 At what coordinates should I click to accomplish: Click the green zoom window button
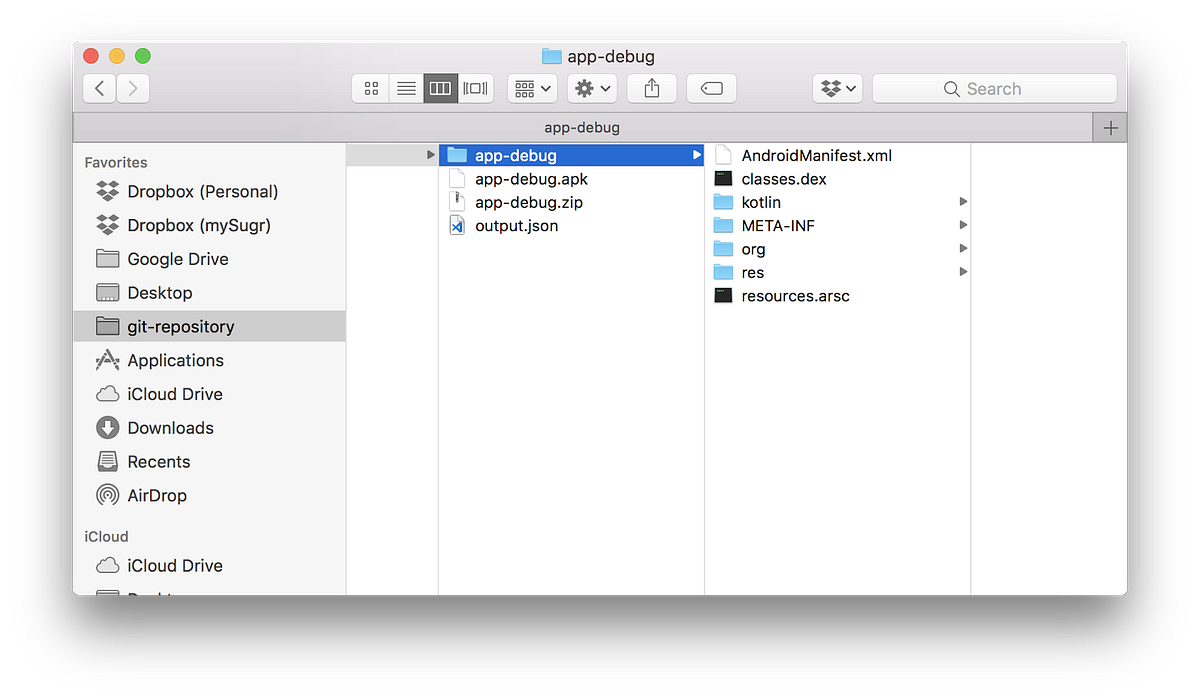(x=143, y=56)
